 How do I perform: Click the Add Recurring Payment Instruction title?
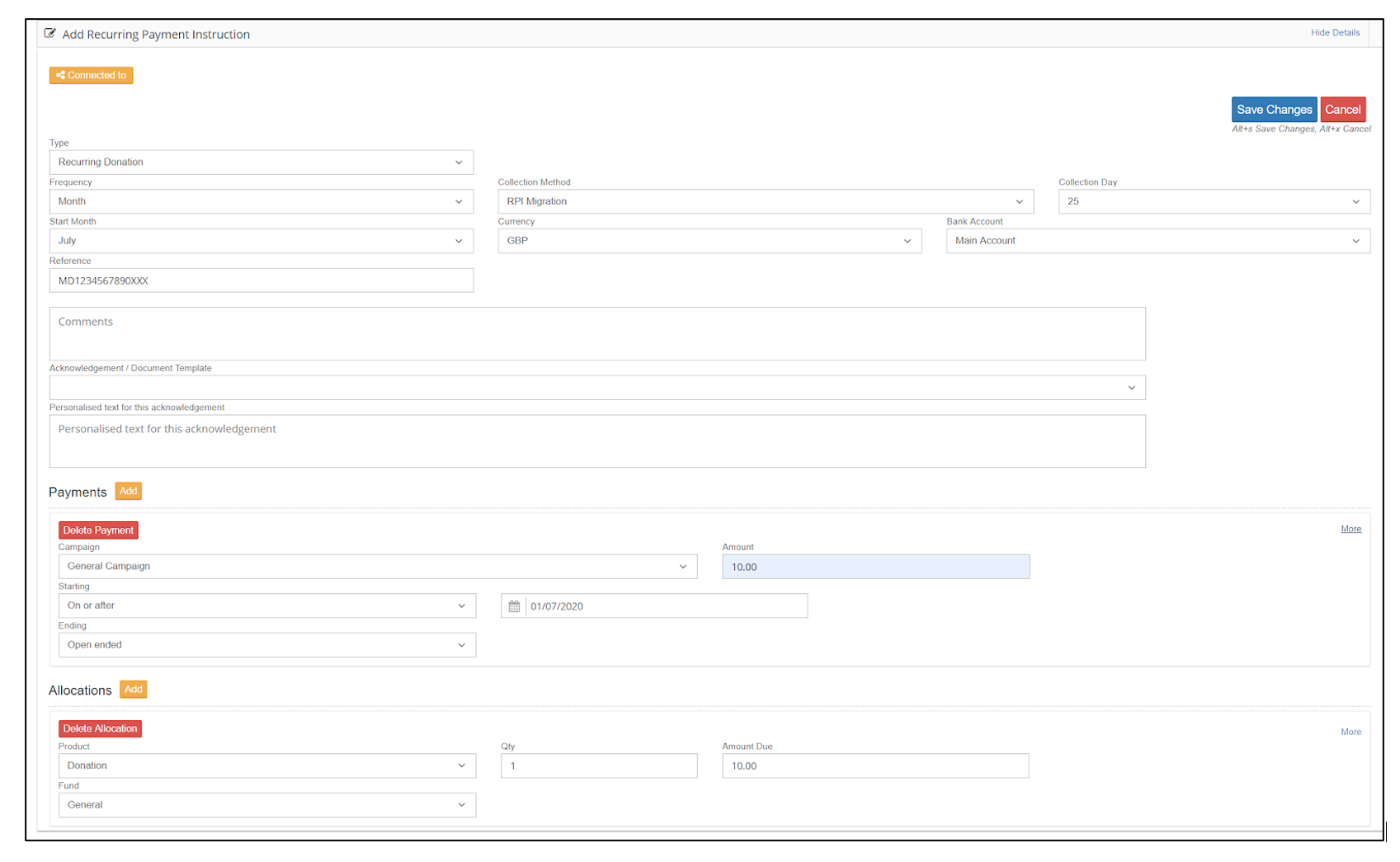[156, 35]
